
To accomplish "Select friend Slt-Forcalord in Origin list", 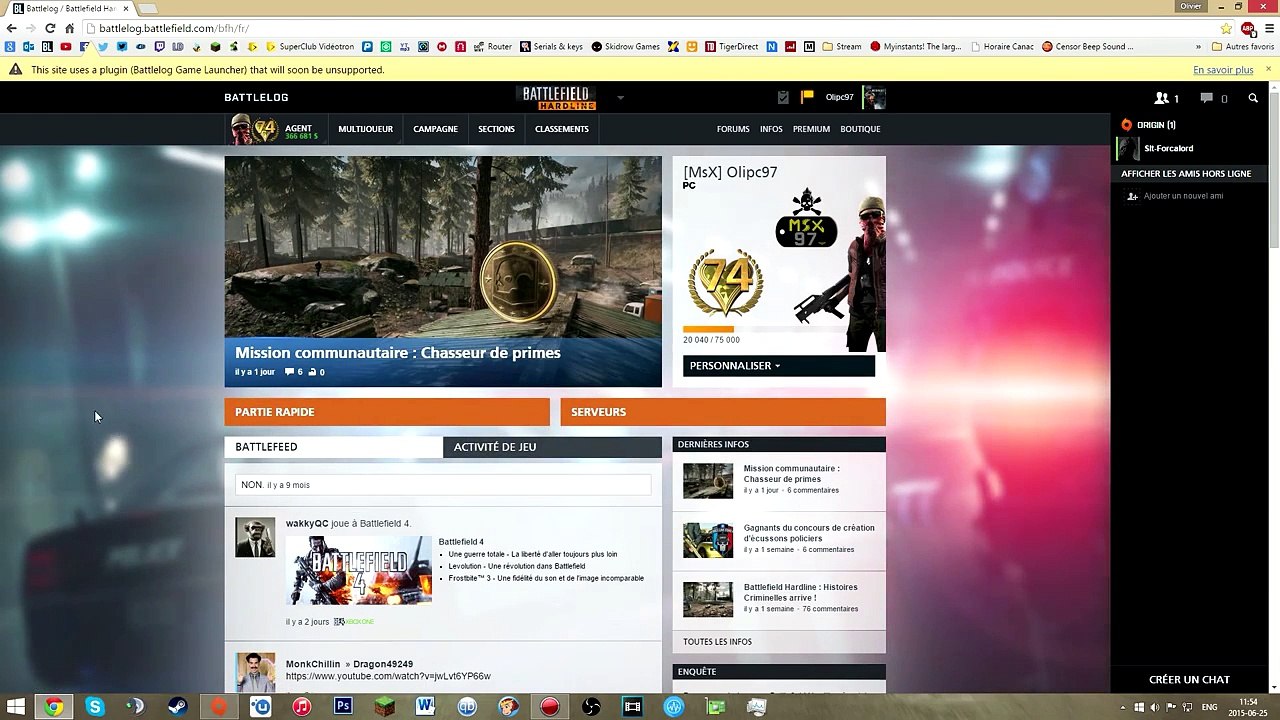I will coord(1168,149).
